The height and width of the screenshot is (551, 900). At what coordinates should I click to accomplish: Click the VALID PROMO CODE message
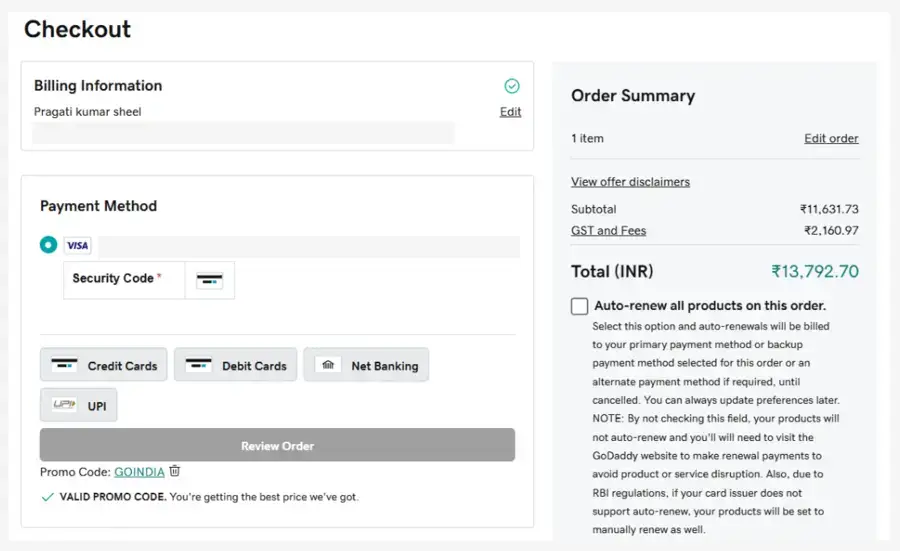pyautogui.click(x=209, y=497)
